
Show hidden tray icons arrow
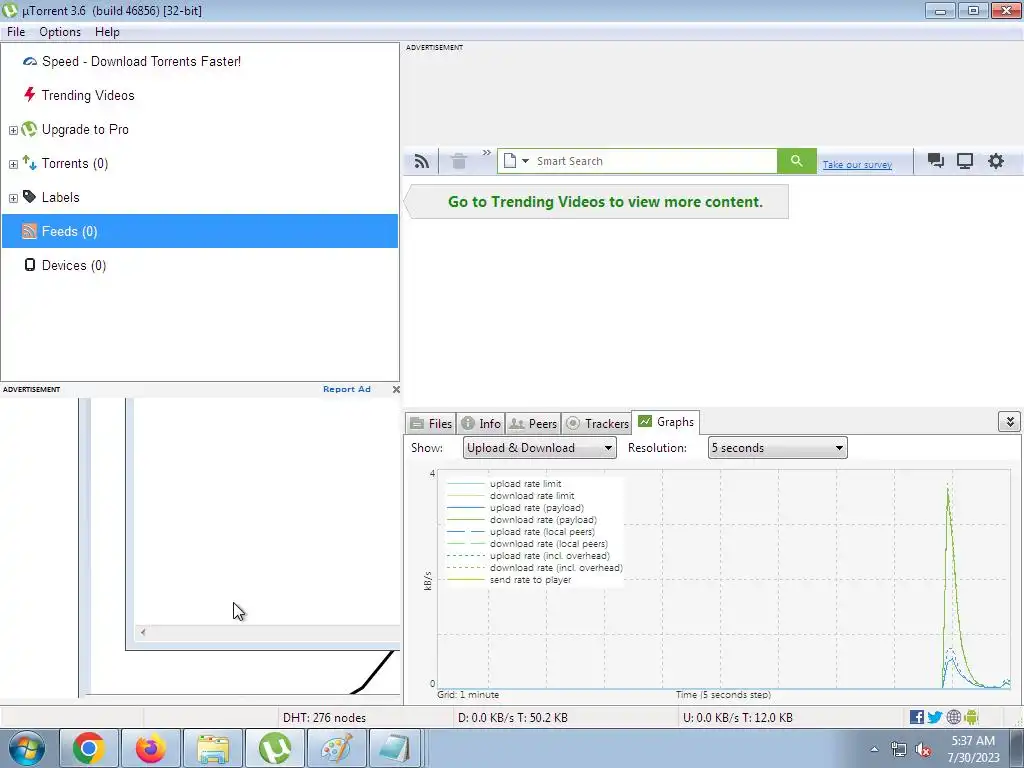tap(874, 749)
